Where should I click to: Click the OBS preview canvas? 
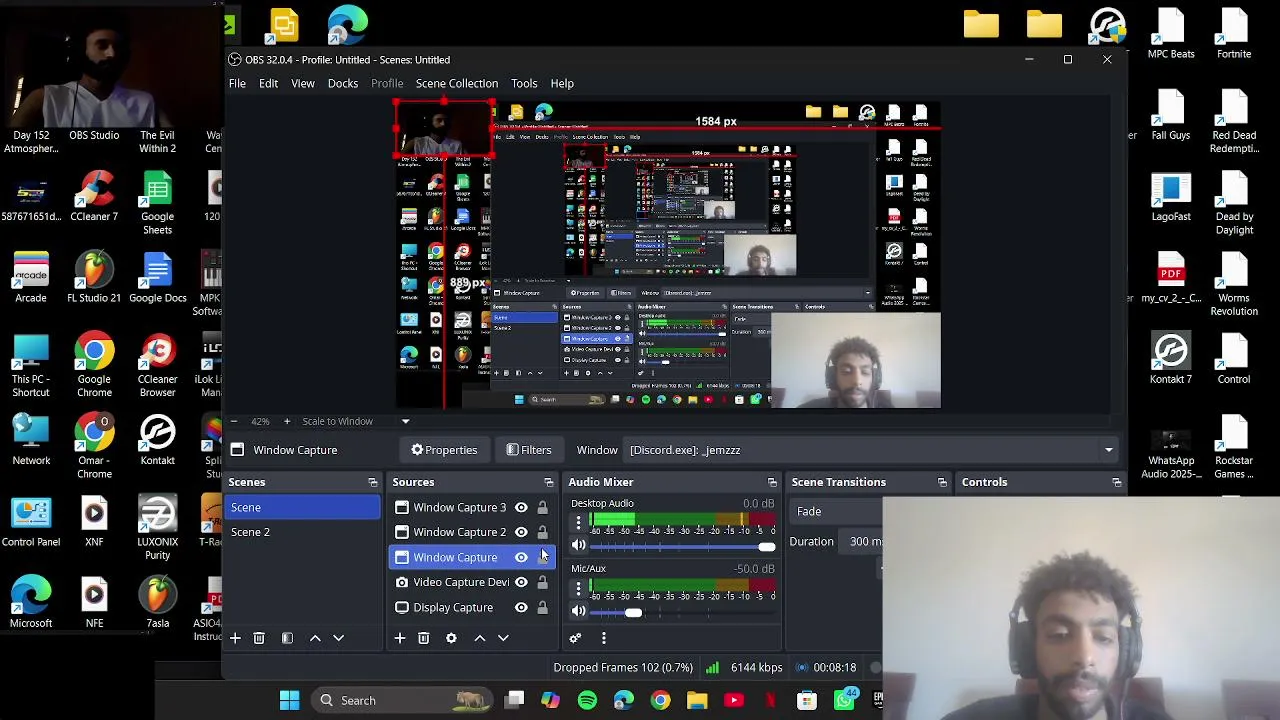(x=668, y=255)
